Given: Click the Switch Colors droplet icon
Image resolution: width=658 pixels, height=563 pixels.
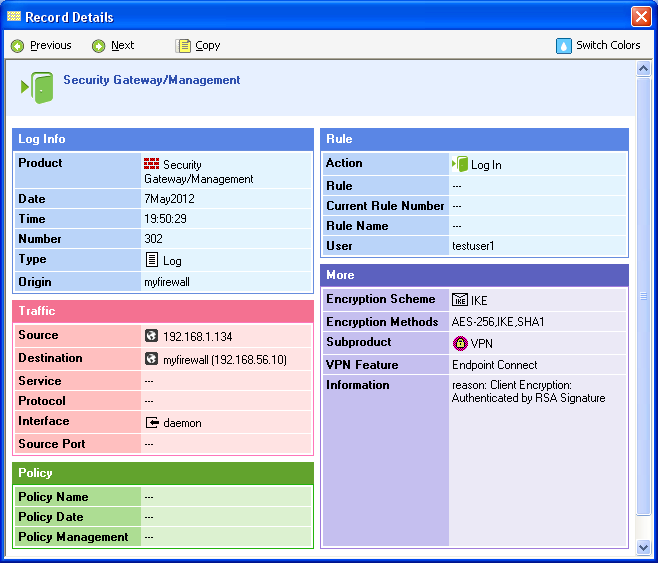Looking at the screenshot, I should (564, 46).
